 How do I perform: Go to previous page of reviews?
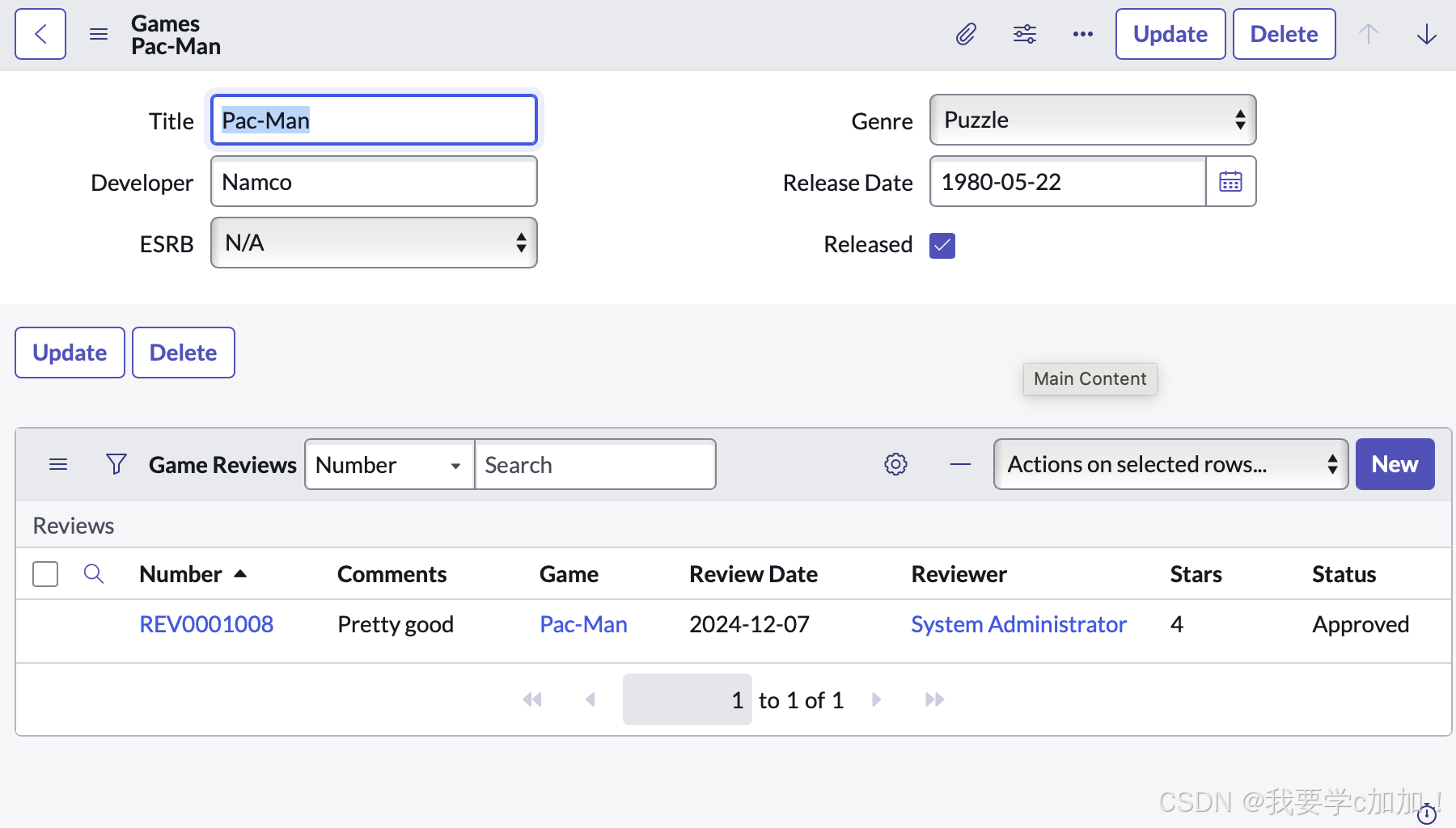tap(590, 699)
